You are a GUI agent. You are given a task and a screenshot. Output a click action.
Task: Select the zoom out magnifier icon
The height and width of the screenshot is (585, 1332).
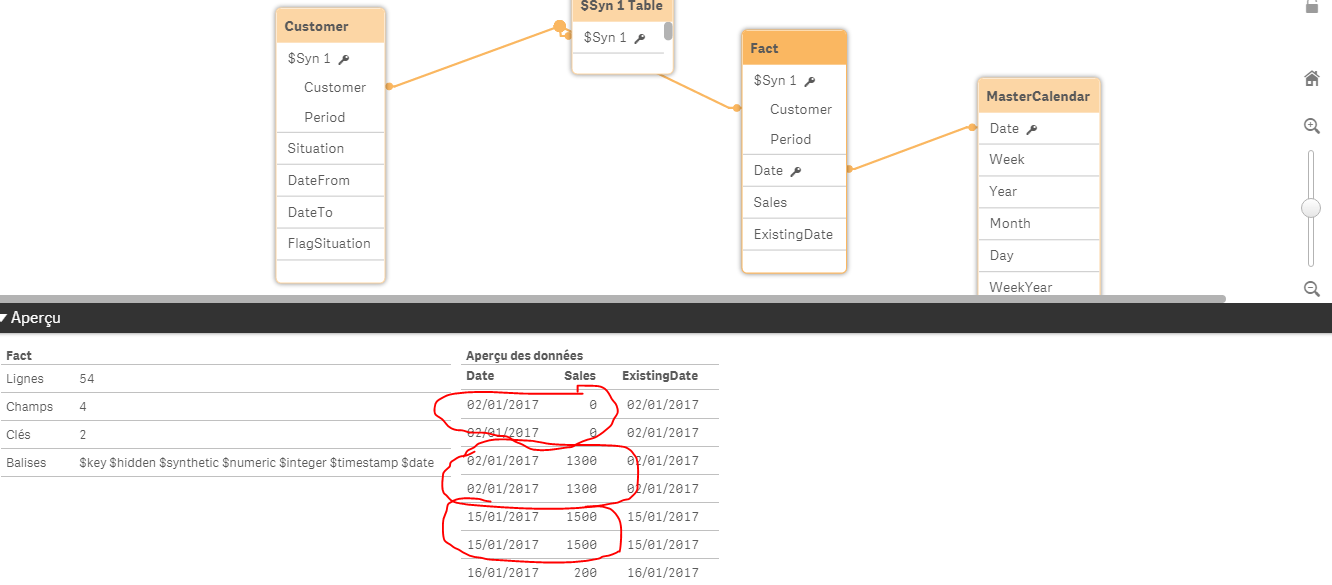coord(1311,289)
